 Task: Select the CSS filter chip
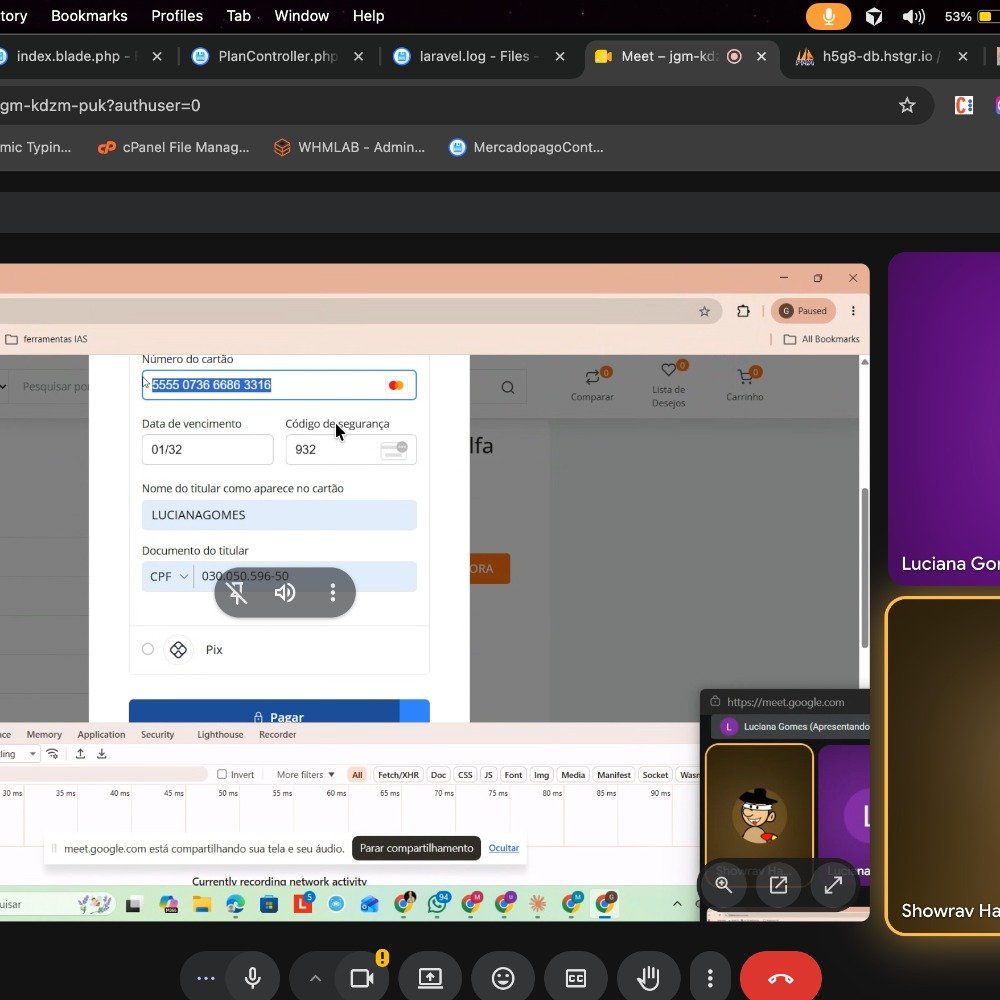click(465, 774)
